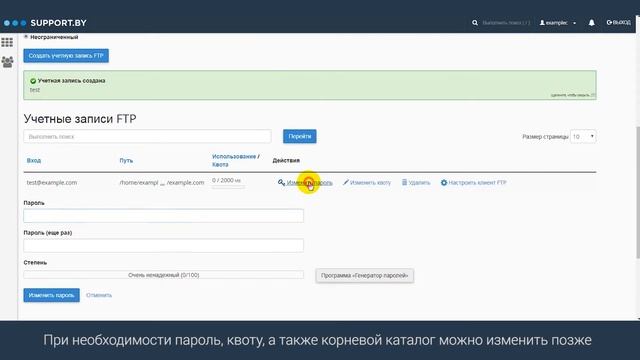The width and height of the screenshot is (640, 360).
Task: Click the blue Изменить пароль submit button
Action: [51, 295]
